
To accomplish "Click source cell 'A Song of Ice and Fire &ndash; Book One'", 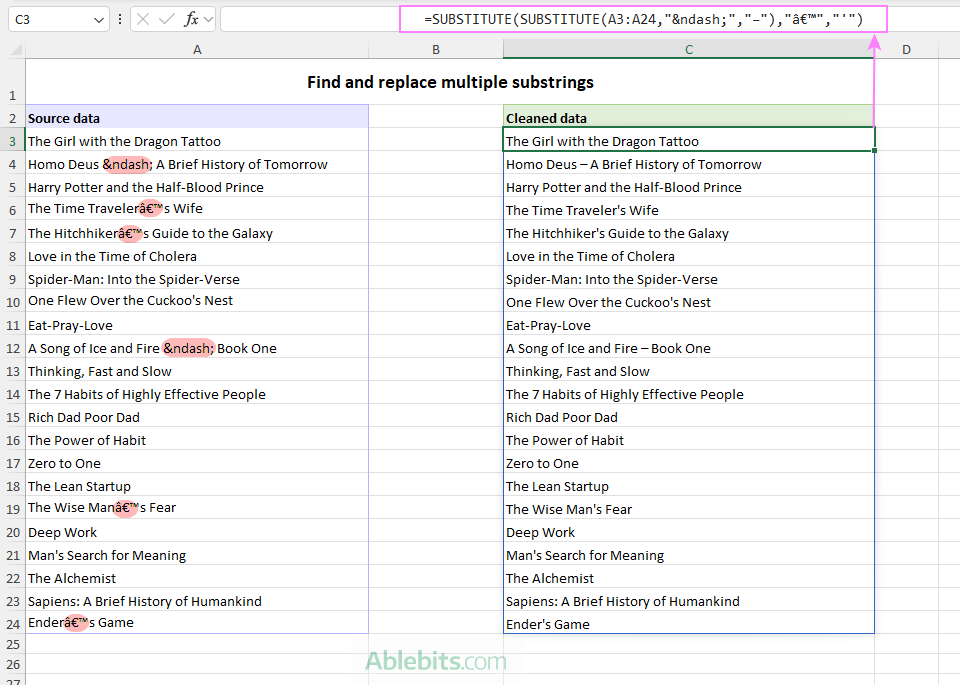I will click(197, 347).
